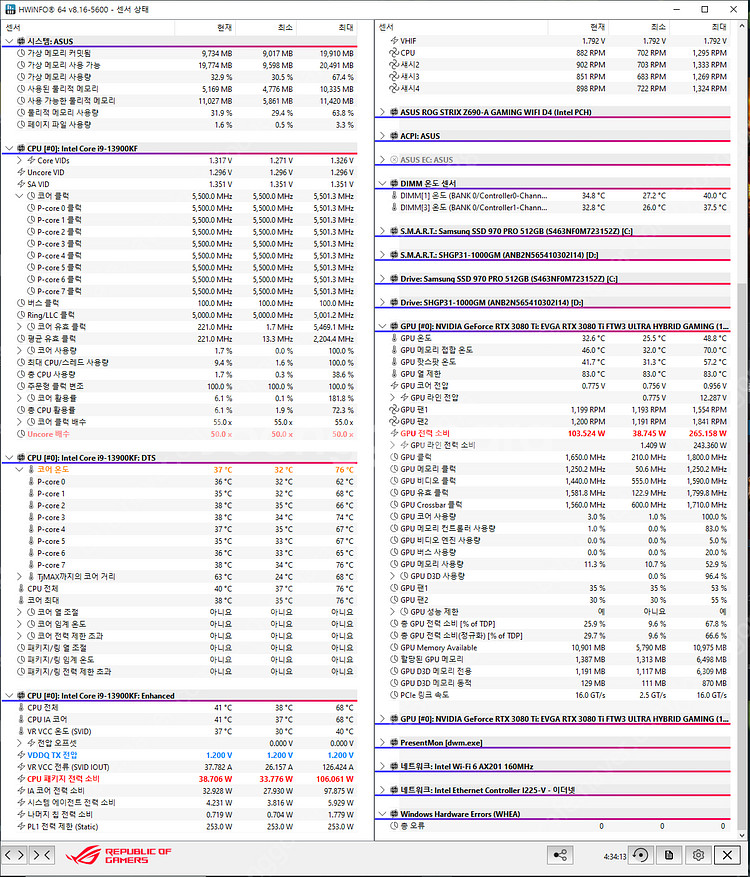Expand the PresentMon [dwm.exe] group
The width and height of the screenshot is (750, 877).
pos(383,743)
